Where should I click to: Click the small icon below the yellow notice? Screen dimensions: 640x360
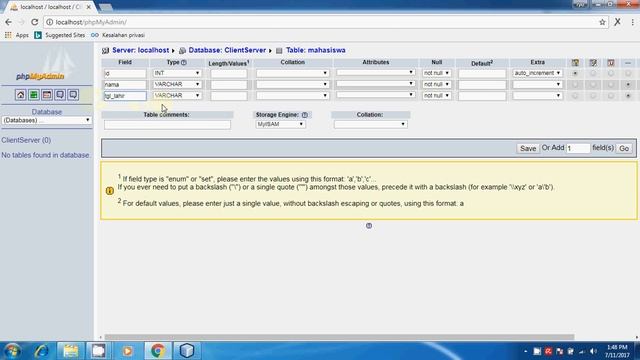coord(369,226)
